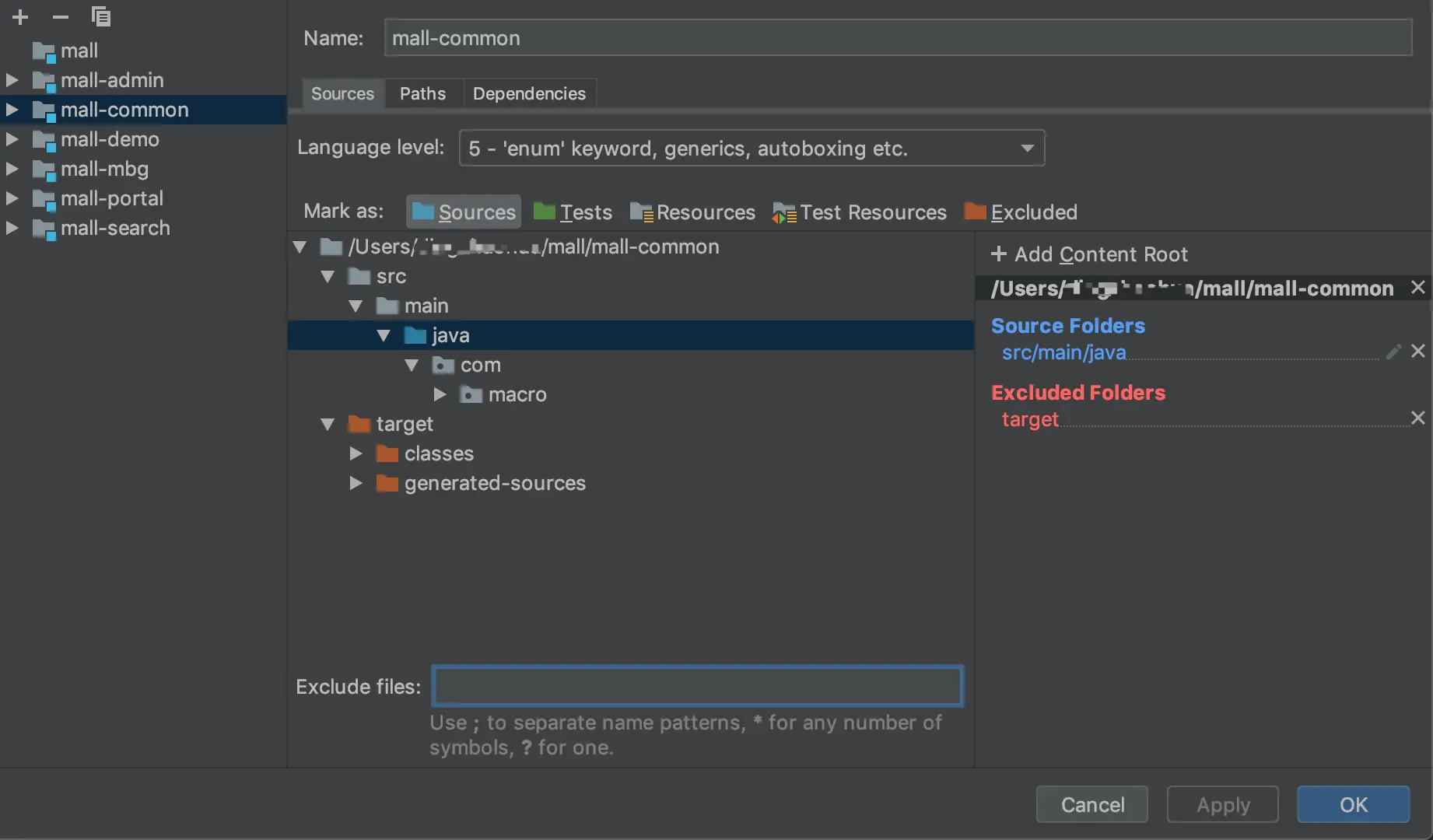
Task: Remove the mall-common content root
Action: tap(1418, 288)
